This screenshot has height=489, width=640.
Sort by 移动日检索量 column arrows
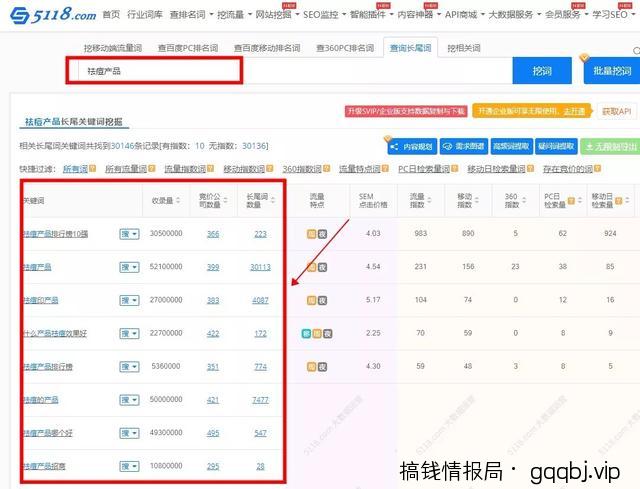click(x=627, y=200)
